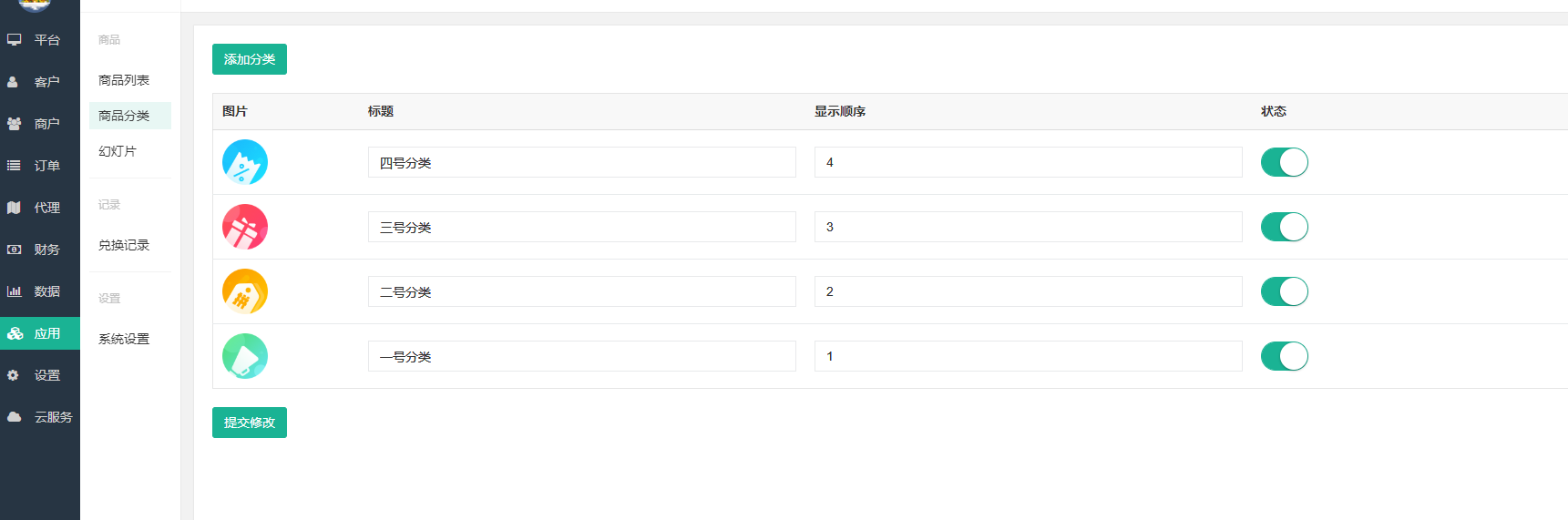Click the green icon for 一号分类

pyautogui.click(x=245, y=356)
